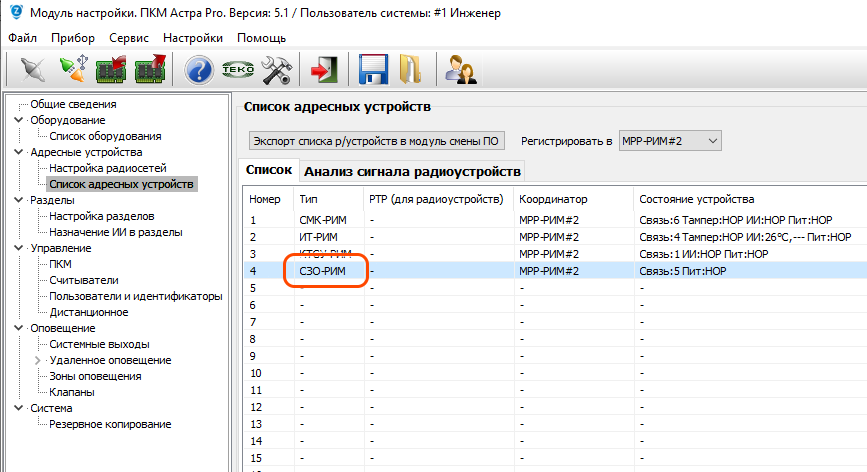867x472 pixels.
Task: Open the Сервис menu
Action: coord(129,38)
